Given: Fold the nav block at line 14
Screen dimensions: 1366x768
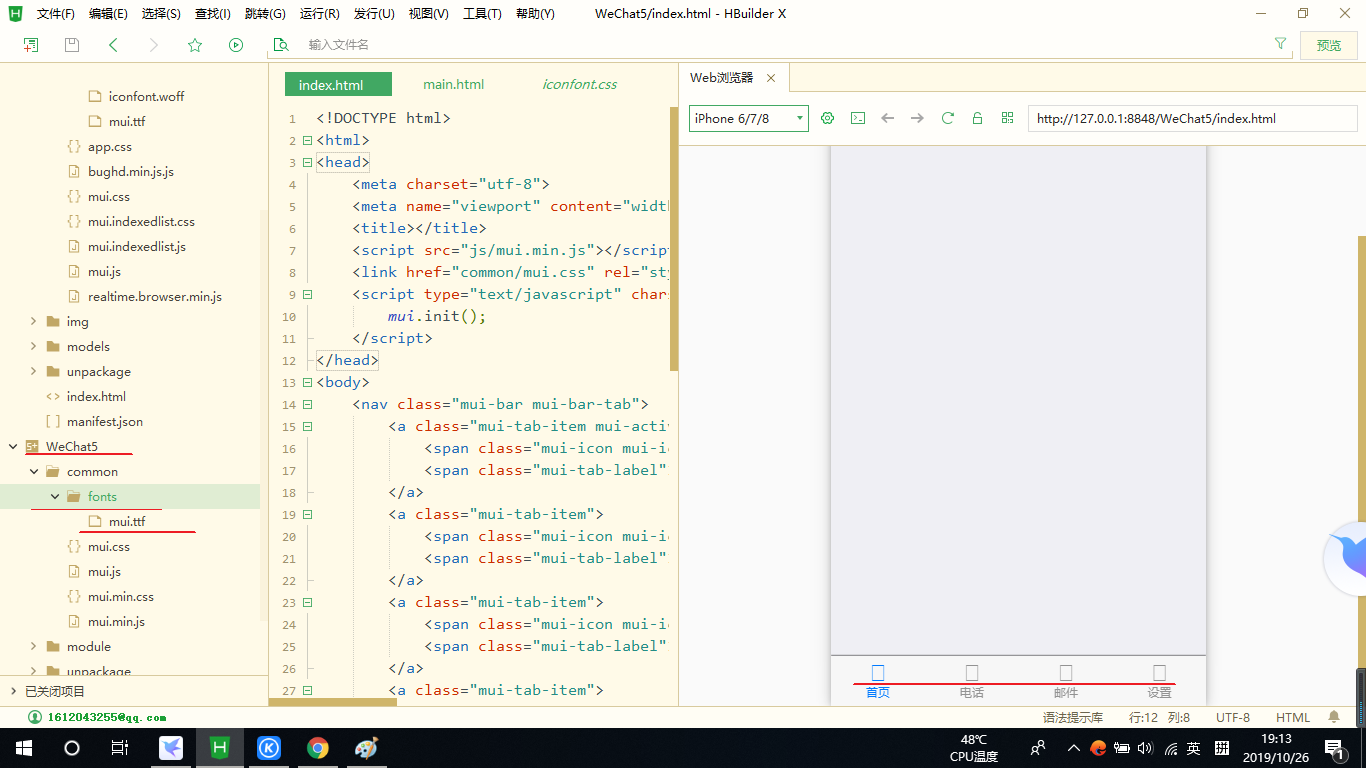Looking at the screenshot, I should (308, 404).
